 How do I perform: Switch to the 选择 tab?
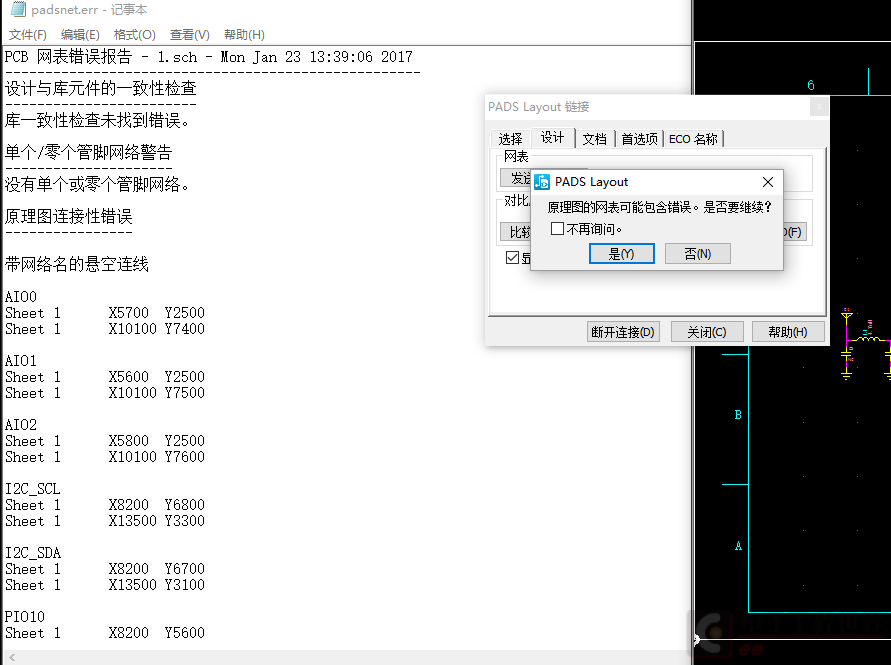click(x=510, y=139)
